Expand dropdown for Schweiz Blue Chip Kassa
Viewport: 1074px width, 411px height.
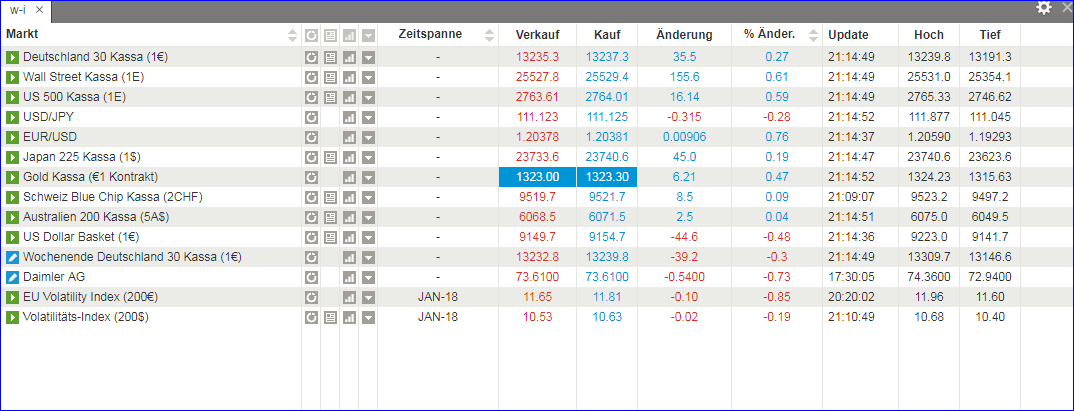pos(368,197)
